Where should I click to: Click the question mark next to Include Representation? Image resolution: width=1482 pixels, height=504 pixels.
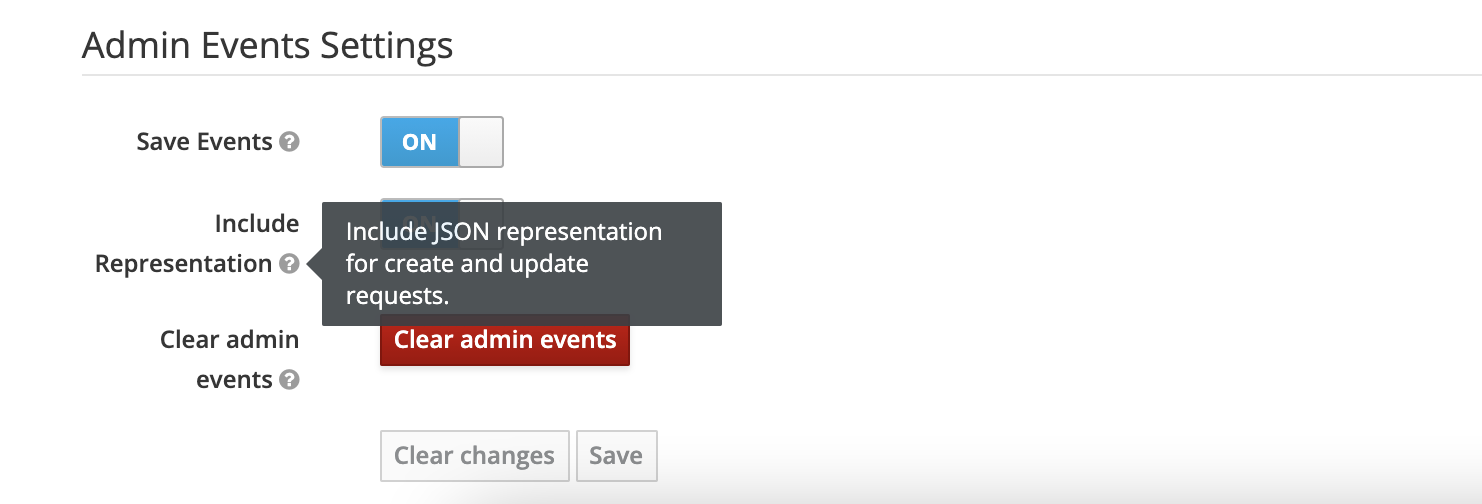(x=289, y=264)
